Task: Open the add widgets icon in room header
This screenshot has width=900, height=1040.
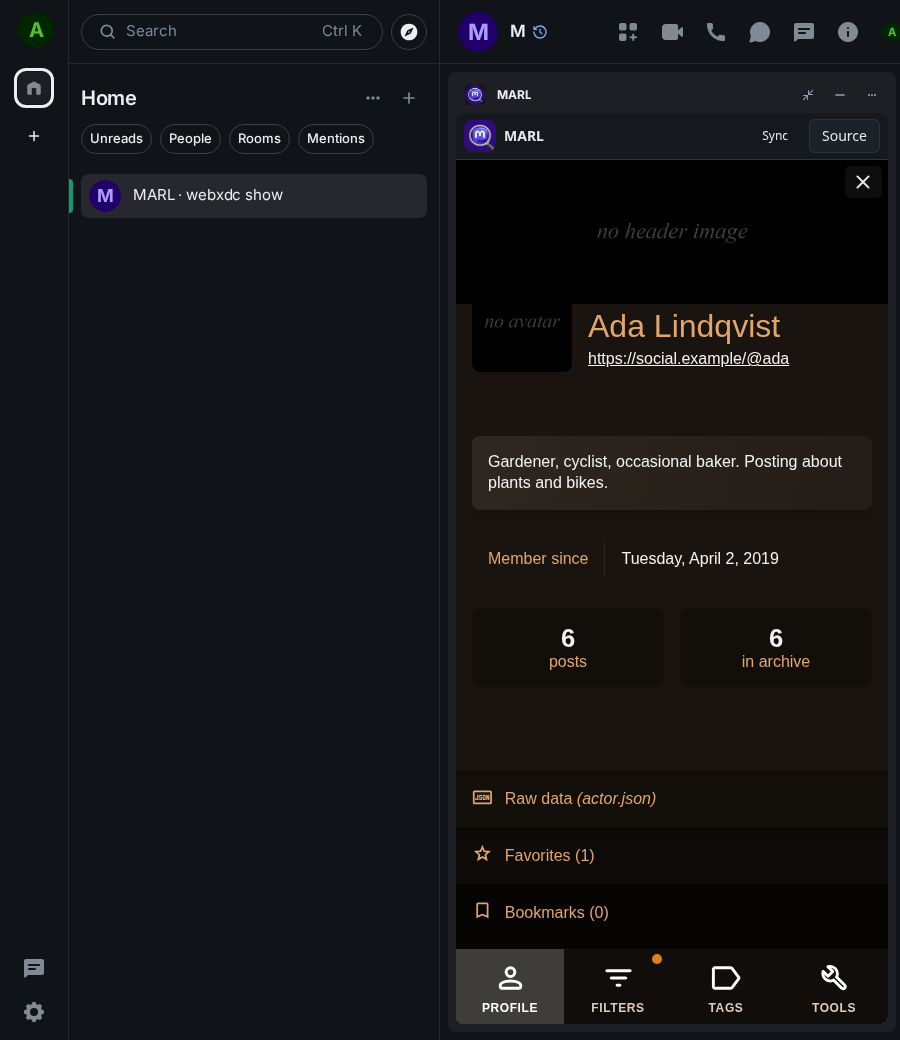Action: (x=627, y=32)
